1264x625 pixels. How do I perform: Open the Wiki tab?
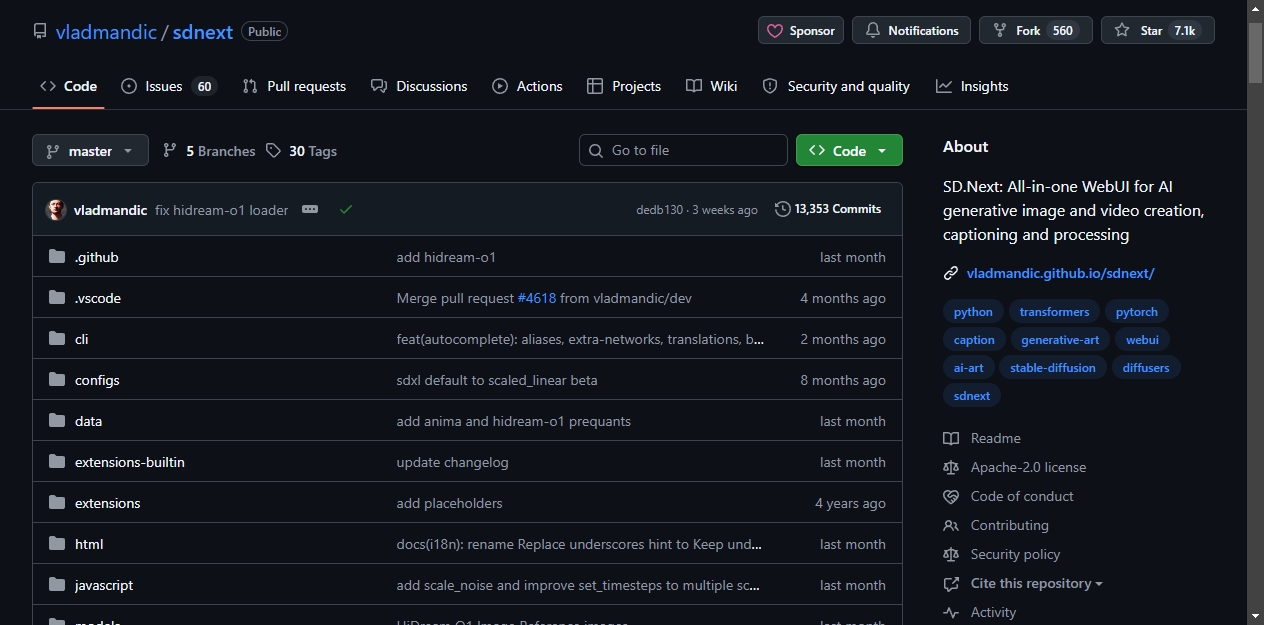pos(712,86)
